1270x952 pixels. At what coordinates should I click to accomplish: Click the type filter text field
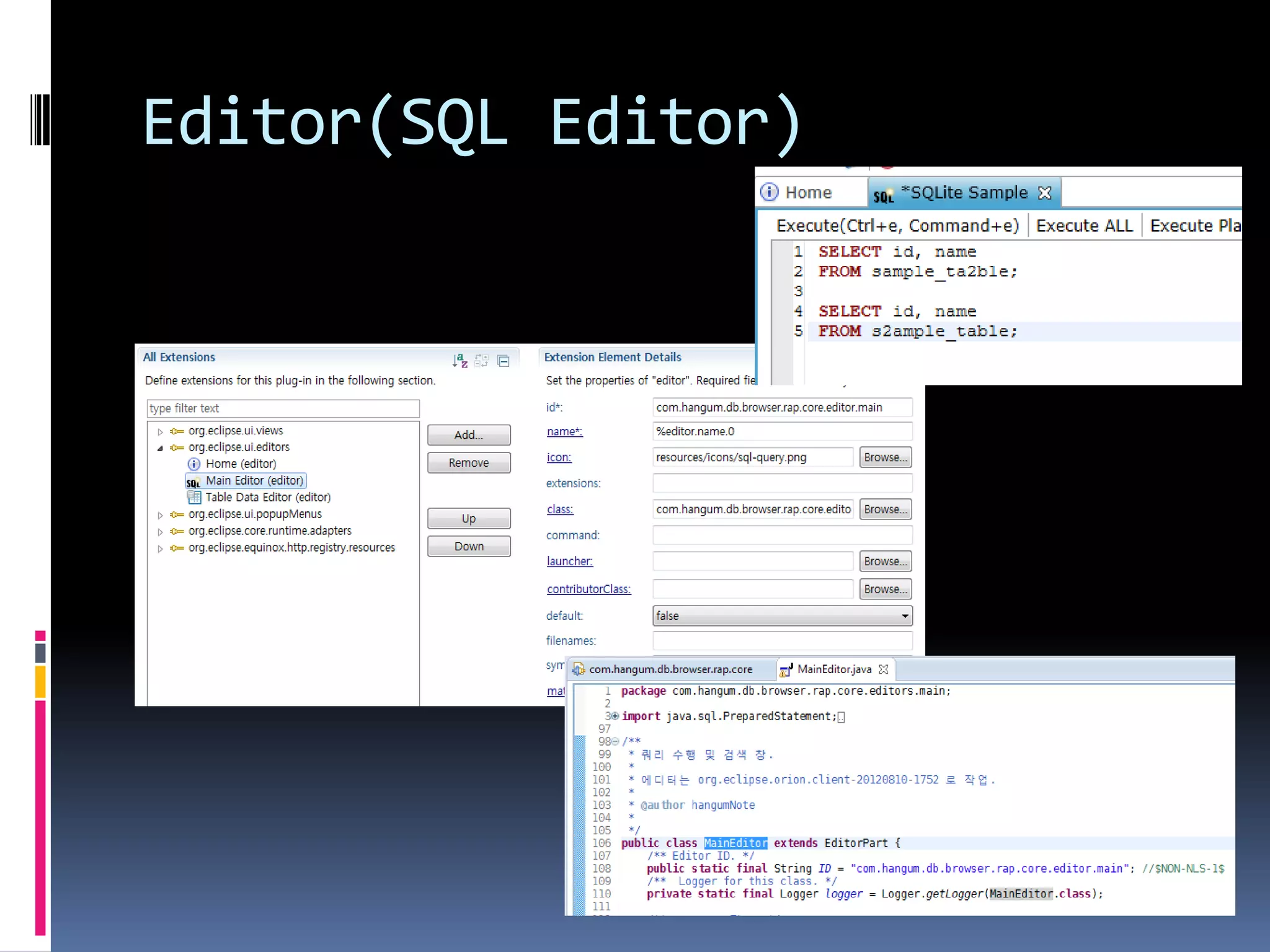coord(283,408)
